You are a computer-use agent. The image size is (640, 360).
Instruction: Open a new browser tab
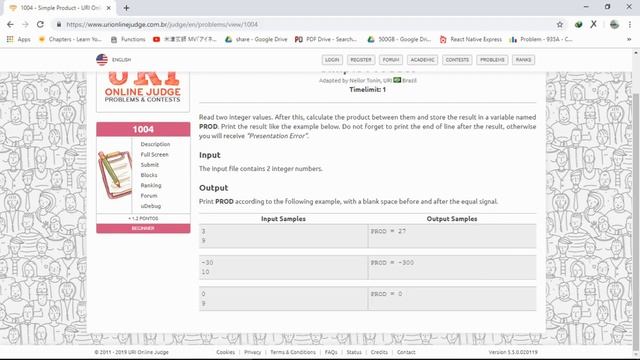coord(126,8)
